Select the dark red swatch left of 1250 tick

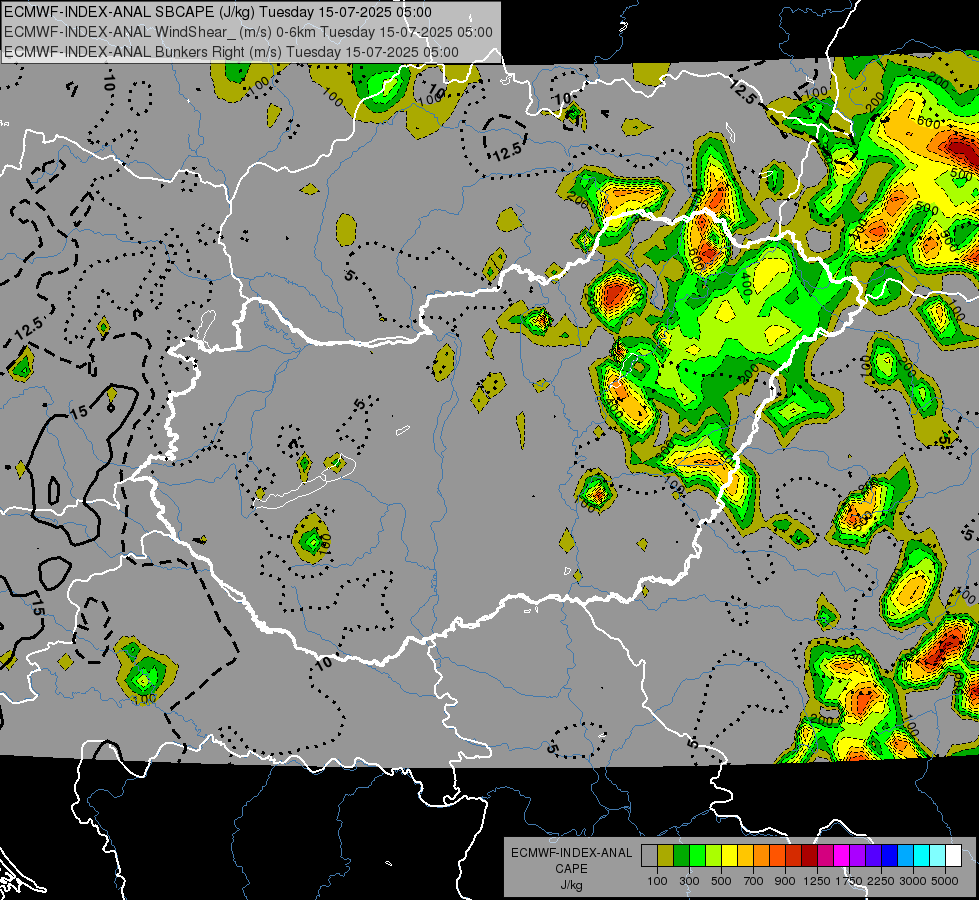tap(809, 855)
